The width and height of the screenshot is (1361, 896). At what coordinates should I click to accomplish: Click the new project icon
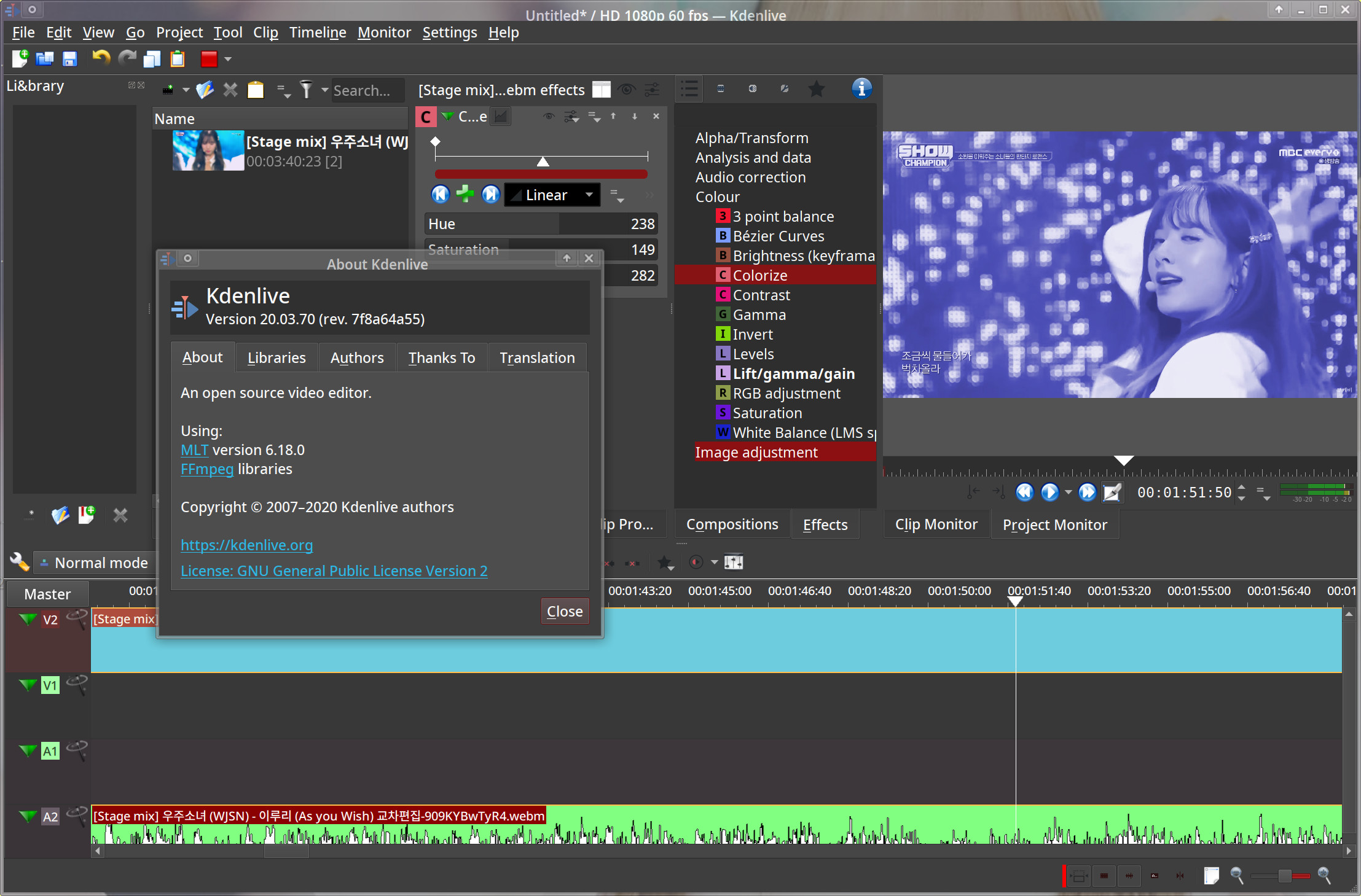click(20, 59)
